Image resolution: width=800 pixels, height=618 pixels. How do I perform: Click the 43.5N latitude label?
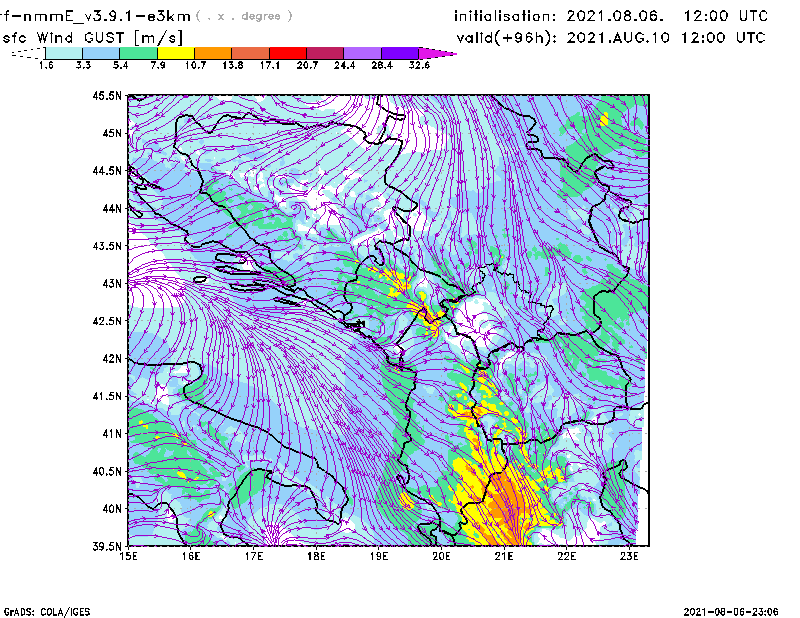click(x=107, y=246)
